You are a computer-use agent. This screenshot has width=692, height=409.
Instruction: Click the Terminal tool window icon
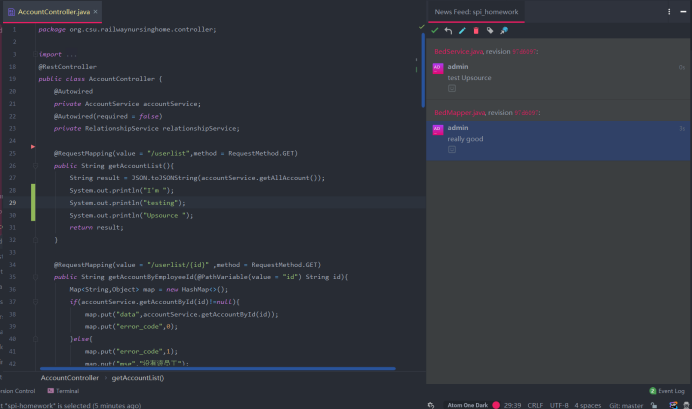(51, 391)
